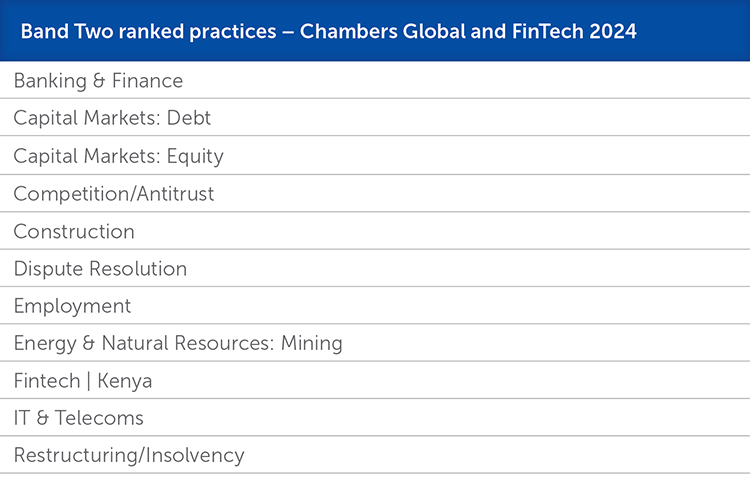
Task: Select the Fintech | Kenya row
Action: click(x=375, y=380)
